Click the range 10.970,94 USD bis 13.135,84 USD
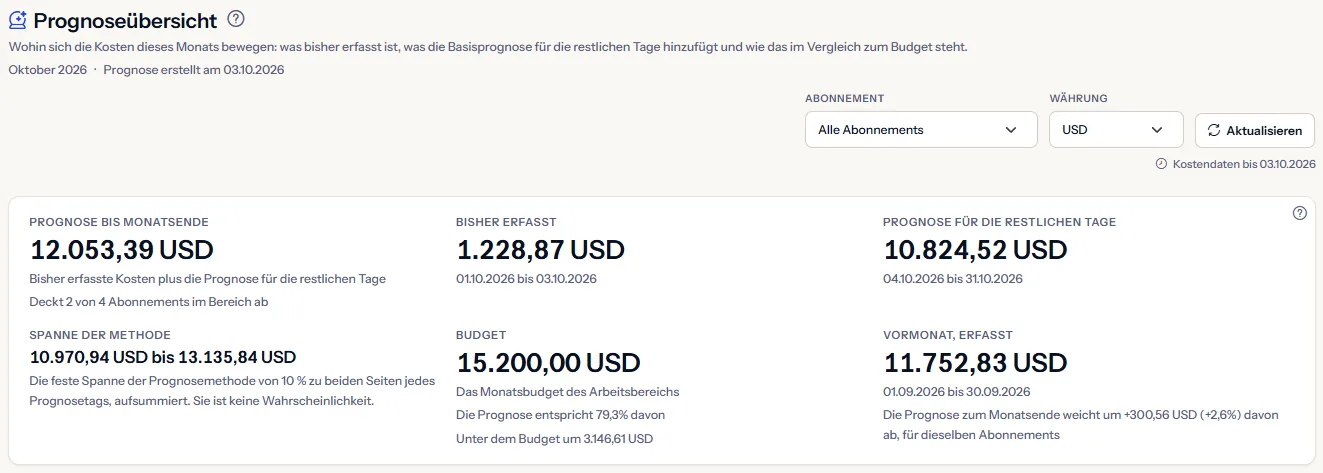 [x=163, y=357]
